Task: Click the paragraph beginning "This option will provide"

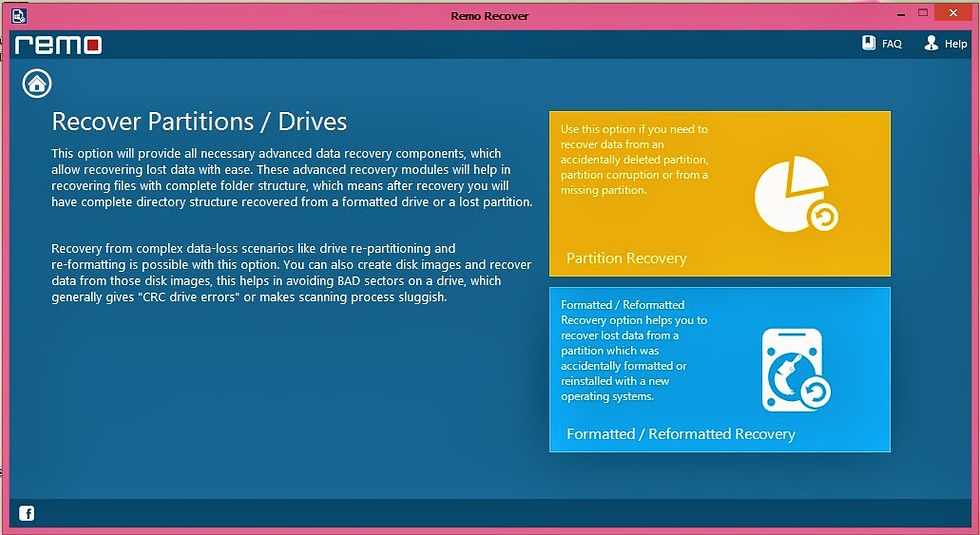Action: tap(292, 178)
